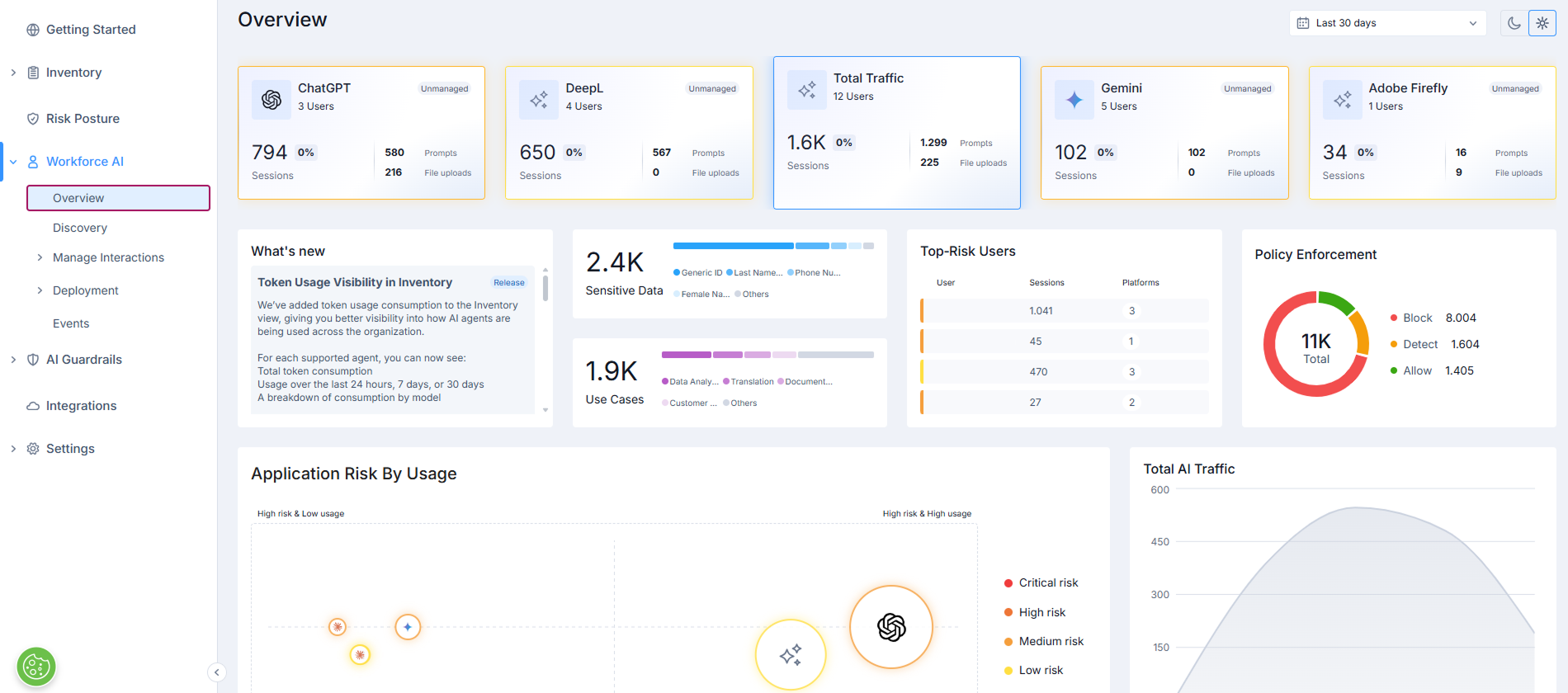This screenshot has height=693, width=1568.
Task: Click the ChatGPT logo icon in card
Action: [x=272, y=100]
